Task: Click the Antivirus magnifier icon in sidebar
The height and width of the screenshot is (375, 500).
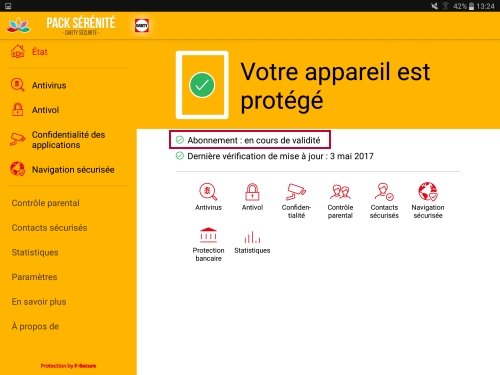Action: [x=17, y=85]
